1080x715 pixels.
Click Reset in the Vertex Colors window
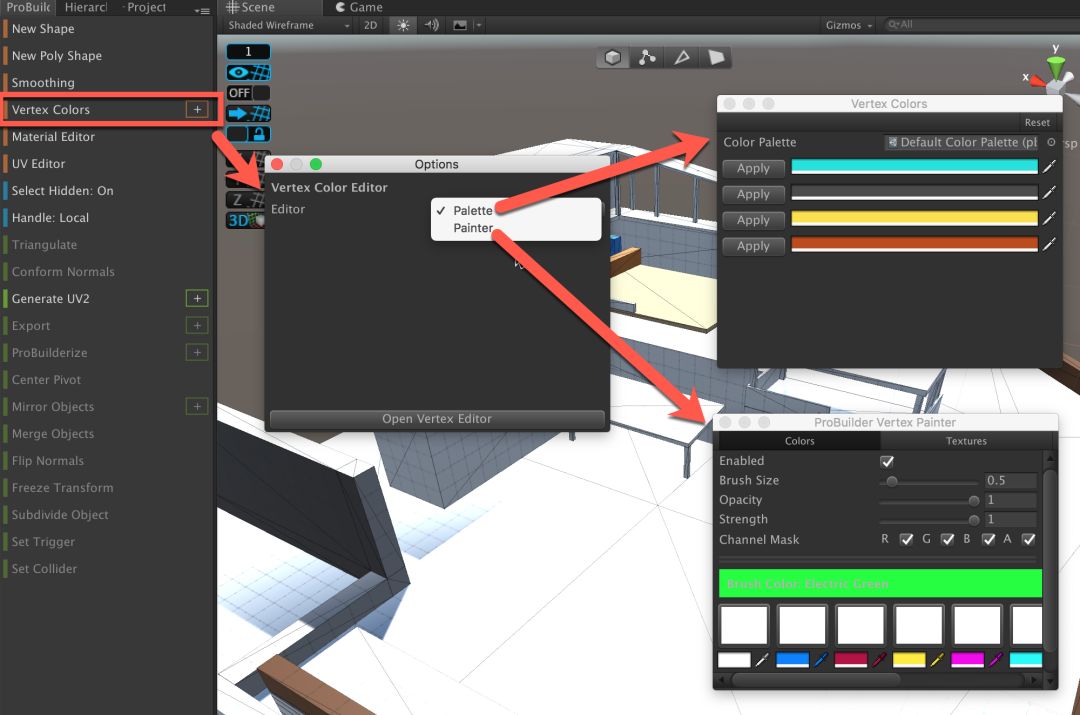coord(1037,122)
